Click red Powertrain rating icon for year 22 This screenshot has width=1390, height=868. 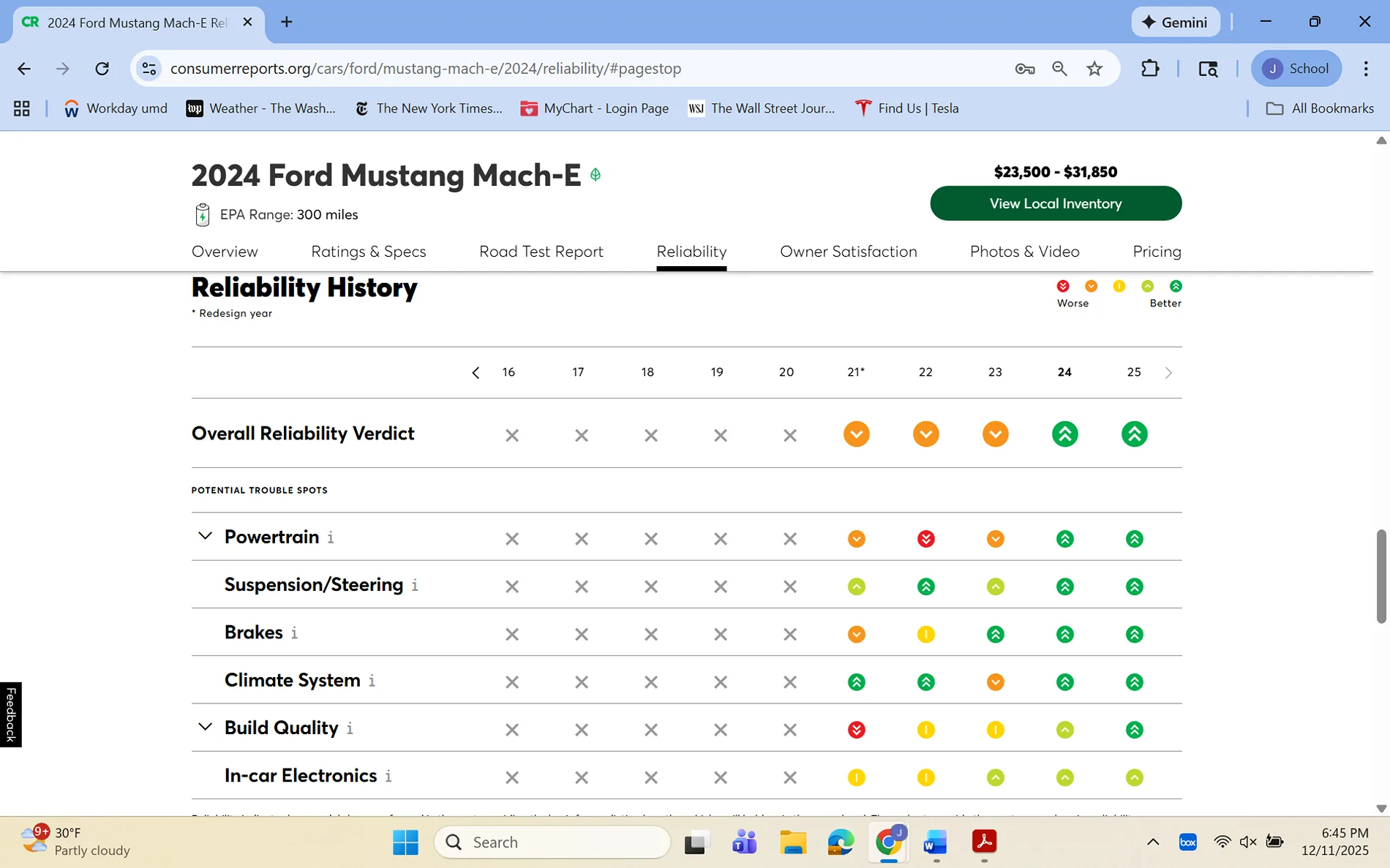pos(925,539)
